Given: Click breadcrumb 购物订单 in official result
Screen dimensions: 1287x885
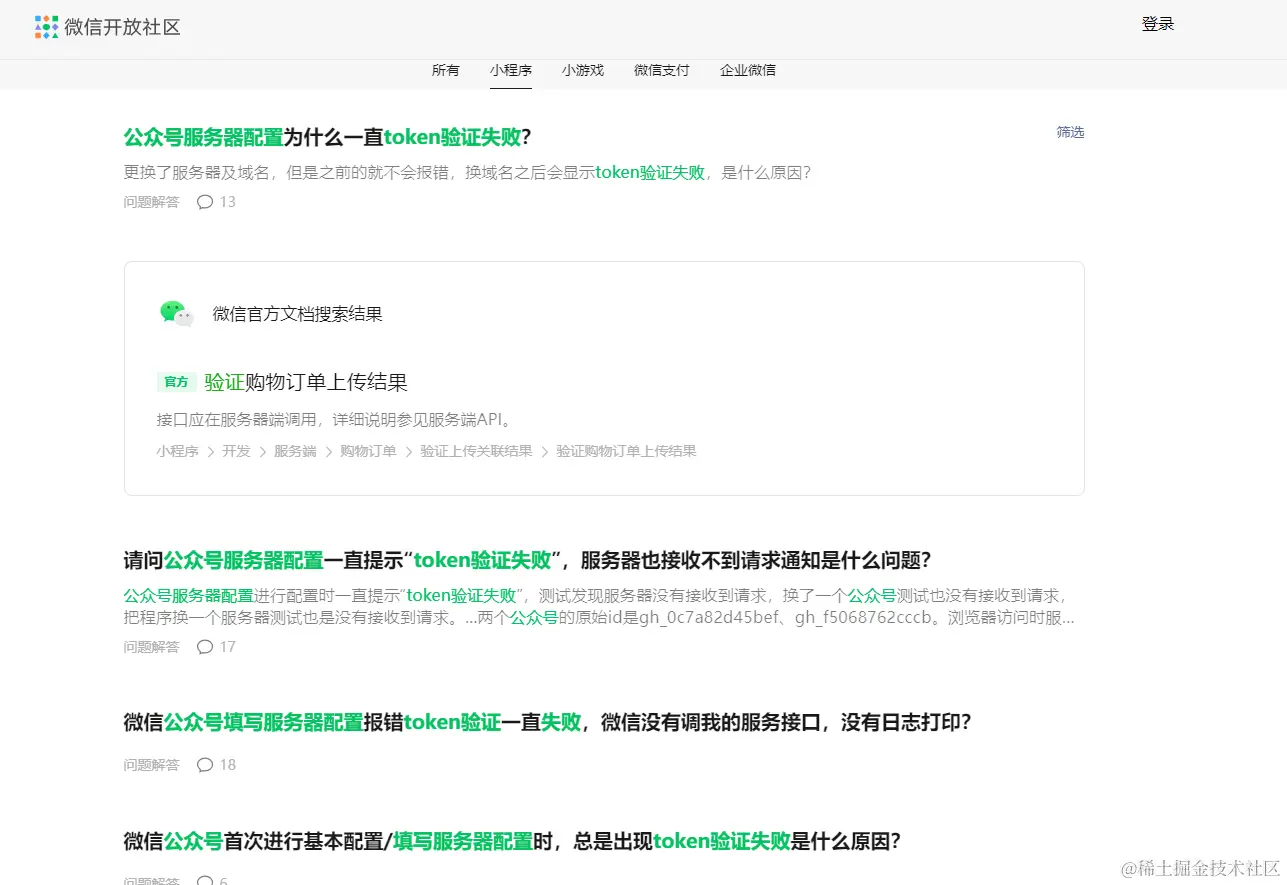Looking at the screenshot, I should pyautogui.click(x=368, y=451).
